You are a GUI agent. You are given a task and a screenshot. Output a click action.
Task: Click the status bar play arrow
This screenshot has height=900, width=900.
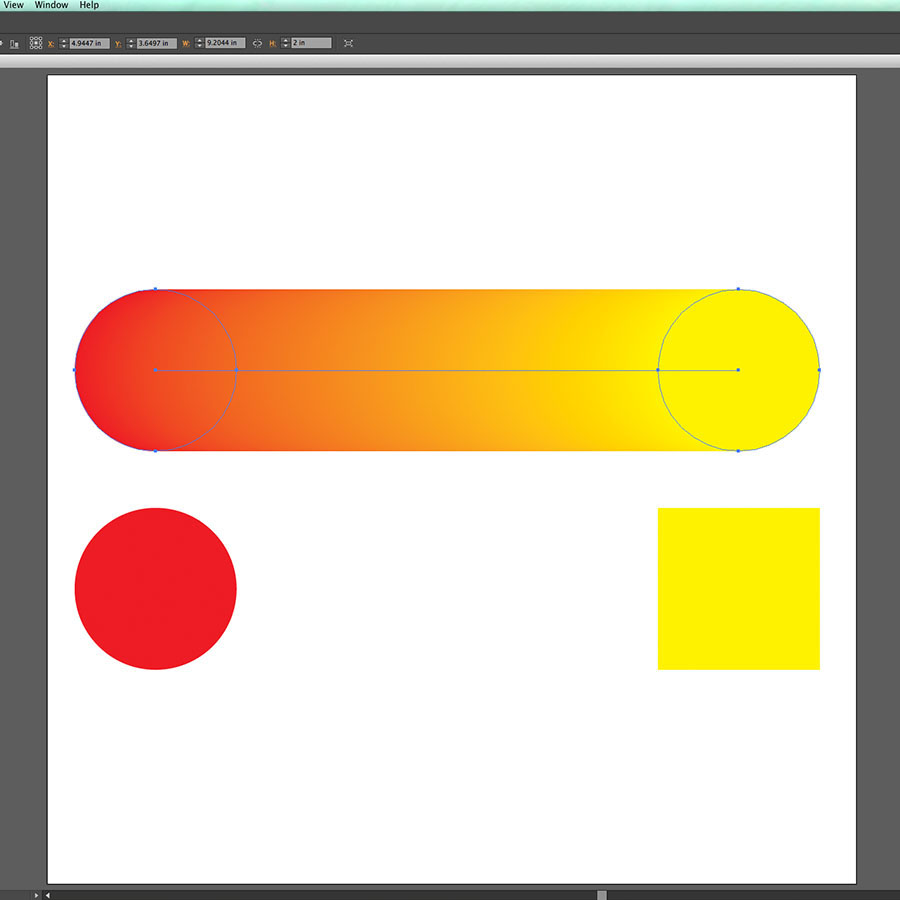tap(36, 895)
